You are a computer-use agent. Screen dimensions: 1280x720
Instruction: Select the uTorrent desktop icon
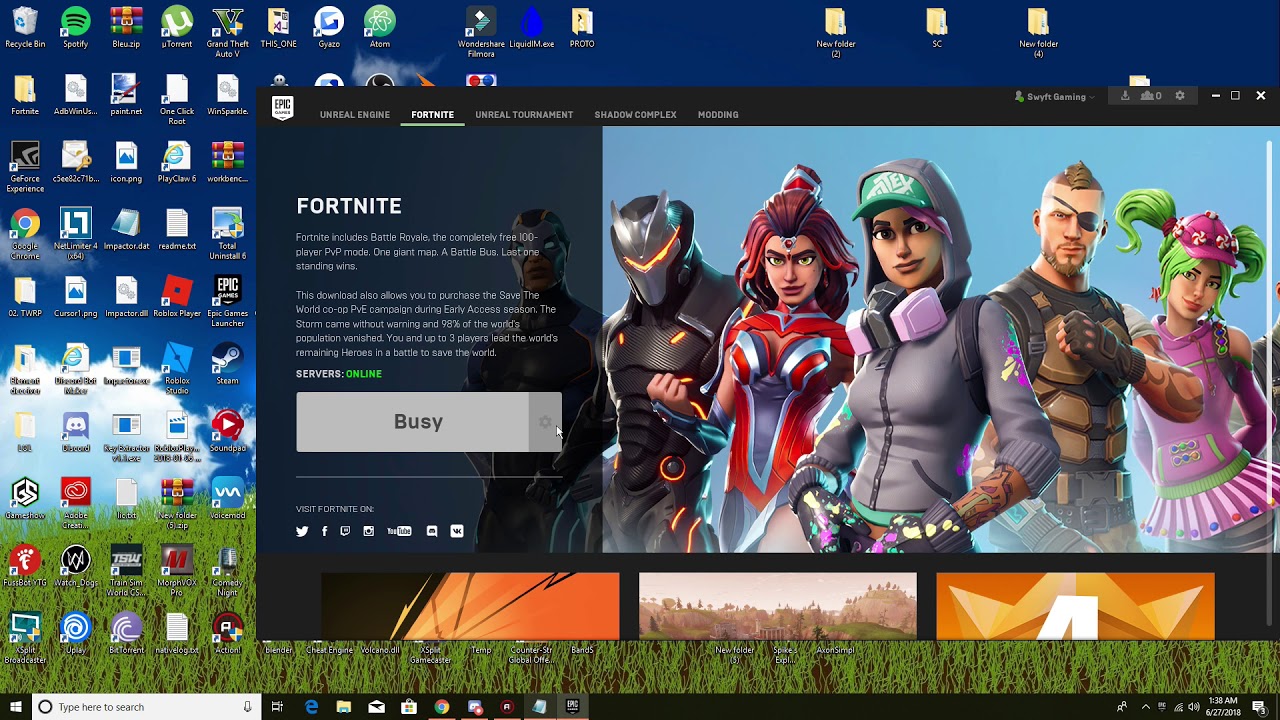pyautogui.click(x=177, y=28)
